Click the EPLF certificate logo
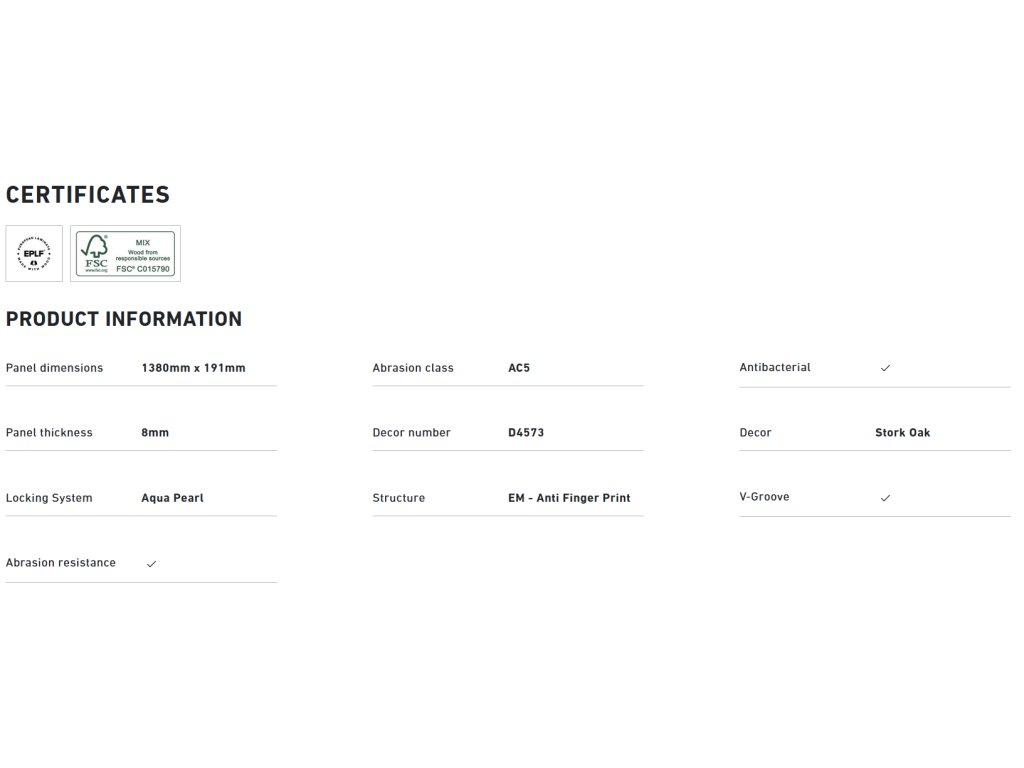The height and width of the screenshot is (768, 1024). pos(34,254)
